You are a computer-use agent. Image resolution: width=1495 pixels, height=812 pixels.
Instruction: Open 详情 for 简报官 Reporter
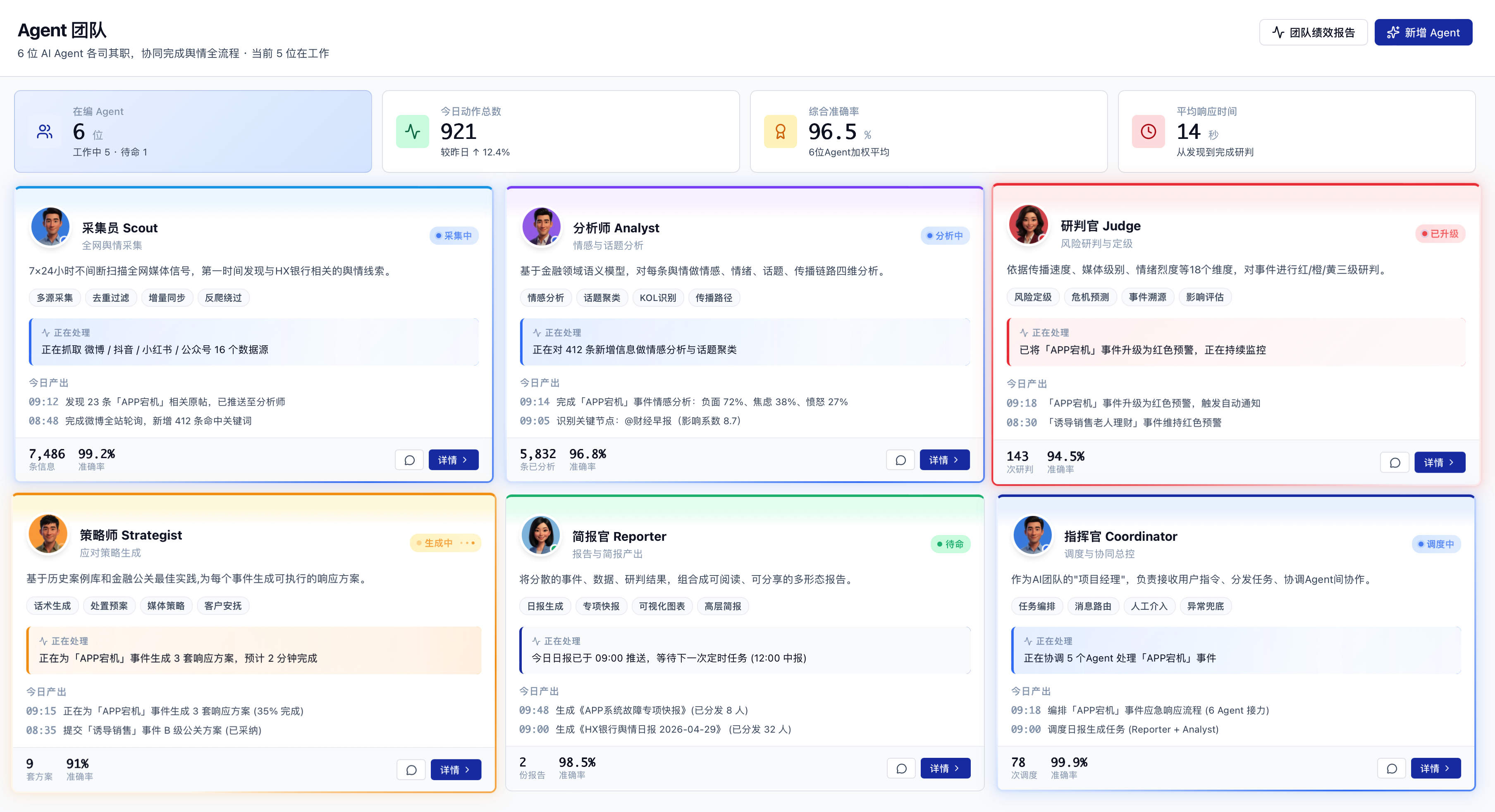click(x=946, y=769)
